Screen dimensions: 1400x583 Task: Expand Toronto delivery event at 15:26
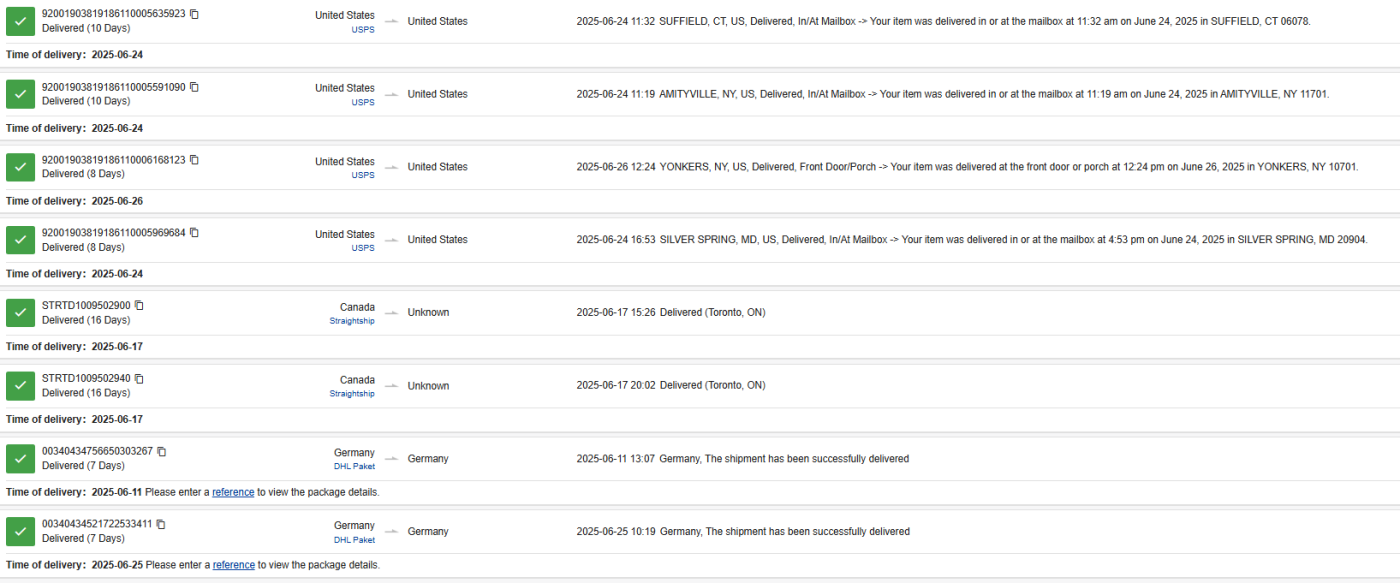click(670, 313)
